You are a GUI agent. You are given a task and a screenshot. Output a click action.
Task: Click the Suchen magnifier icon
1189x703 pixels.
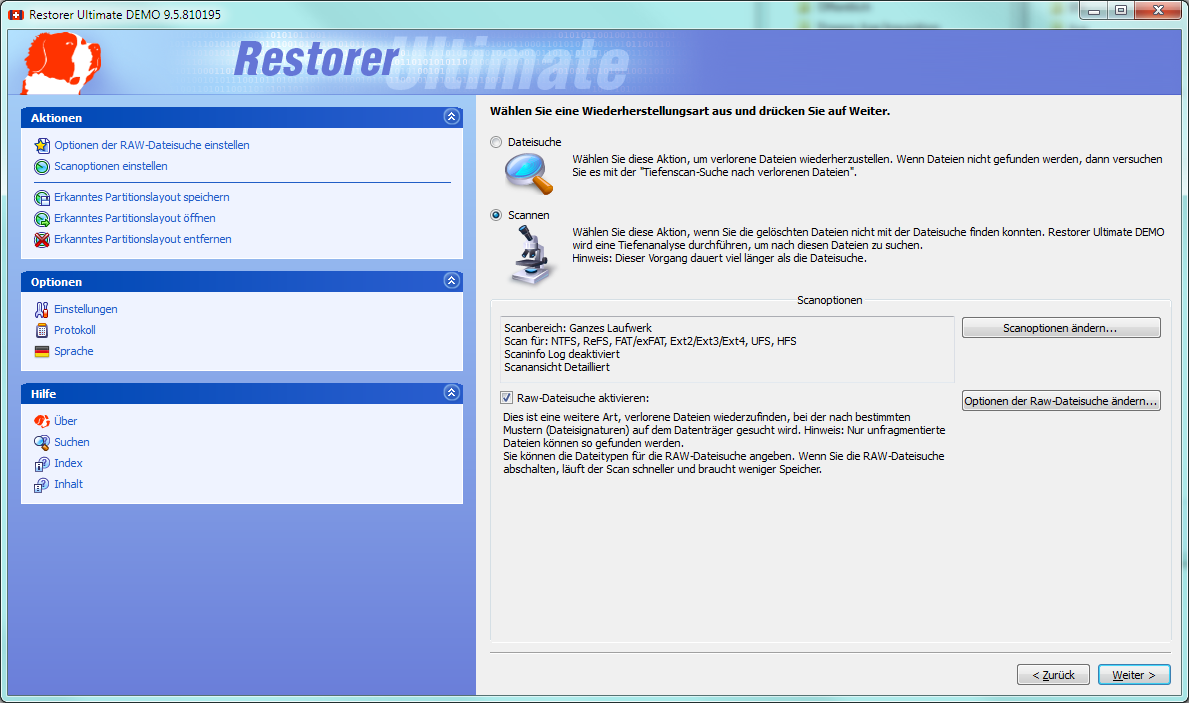(42, 442)
